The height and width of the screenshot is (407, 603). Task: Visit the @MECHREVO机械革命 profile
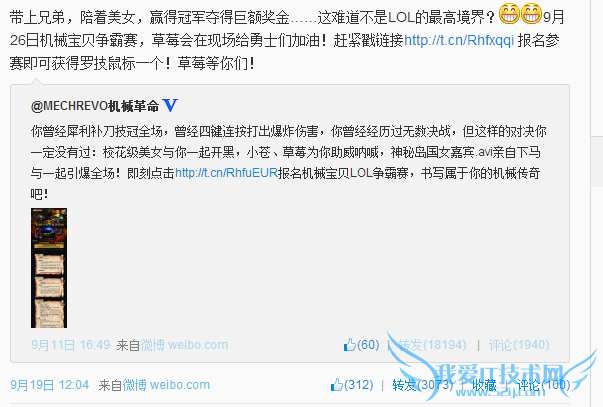point(95,106)
